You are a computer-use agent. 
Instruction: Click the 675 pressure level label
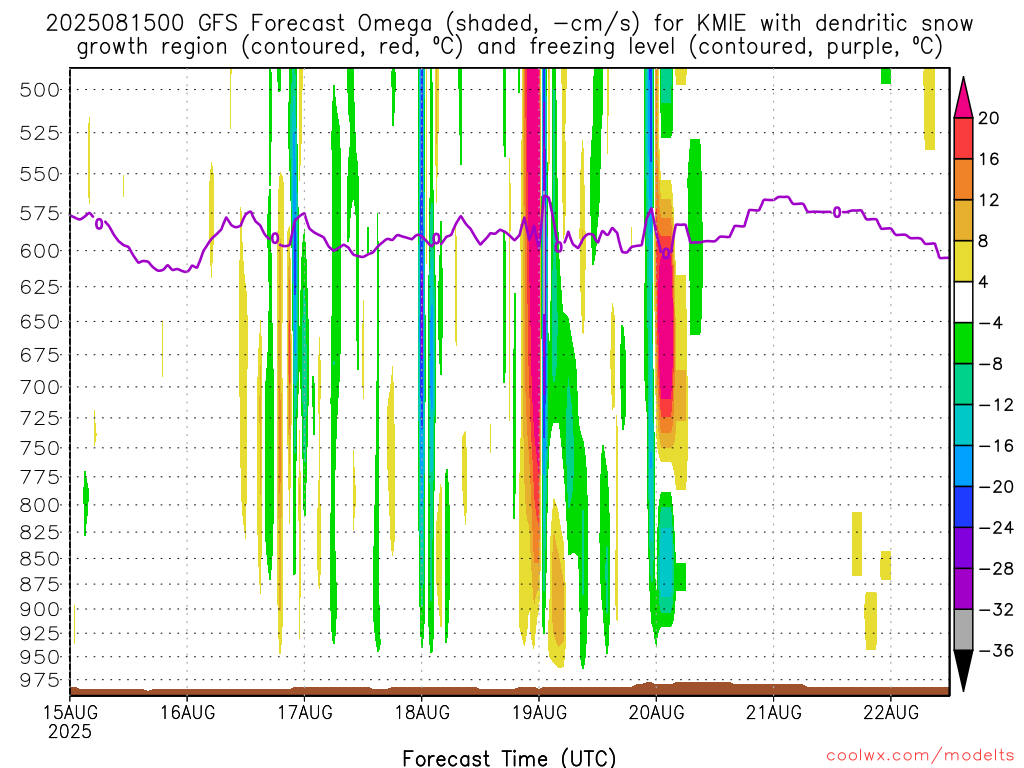pyautogui.click(x=40, y=355)
